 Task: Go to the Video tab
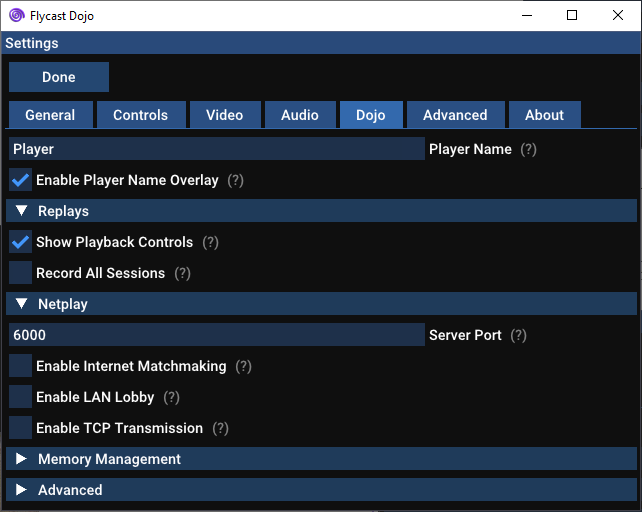tap(225, 115)
